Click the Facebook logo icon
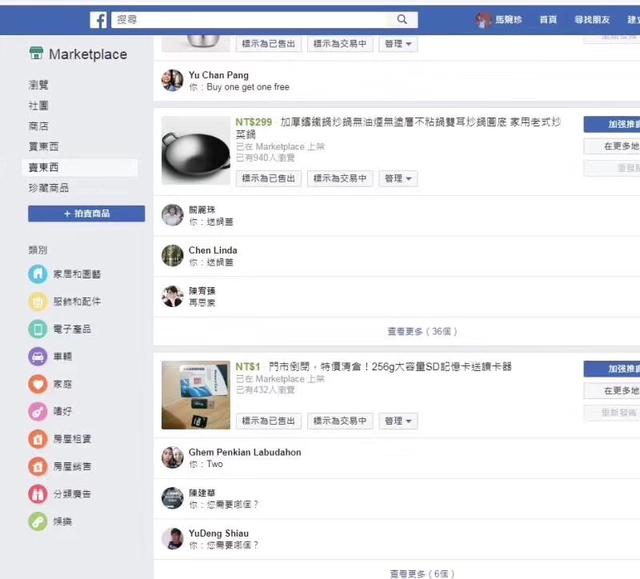The height and width of the screenshot is (579, 640). click(x=99, y=20)
